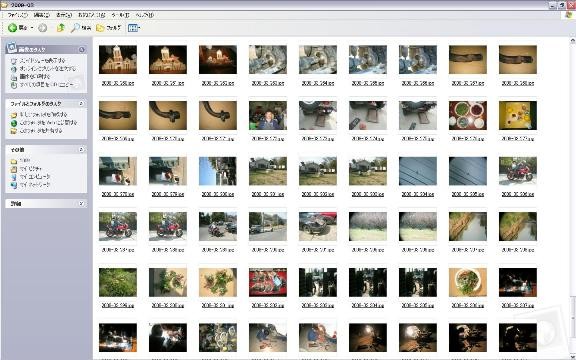
Task: Open the ファイル (File) menu
Action: [18, 15]
